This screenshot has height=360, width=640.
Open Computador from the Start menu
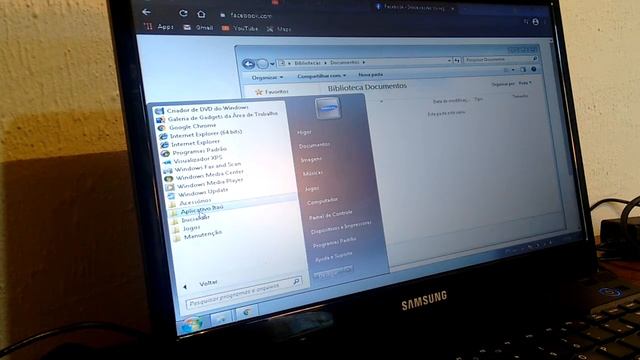(x=322, y=201)
